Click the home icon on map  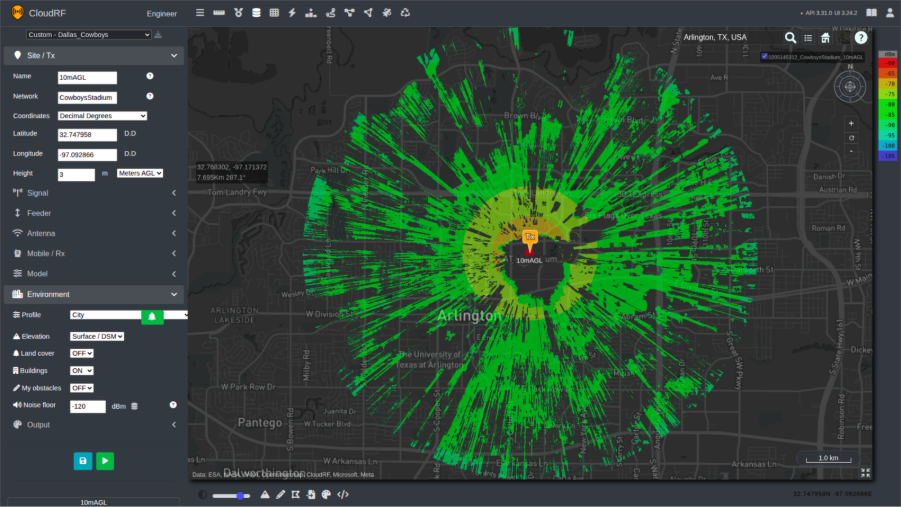pos(825,38)
